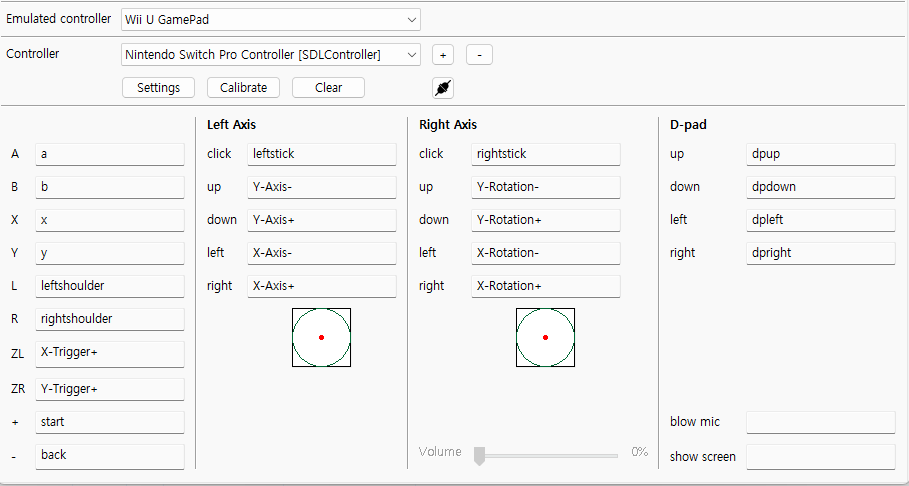
Task: Click the Left Axis stick position preview
Action: (321, 338)
